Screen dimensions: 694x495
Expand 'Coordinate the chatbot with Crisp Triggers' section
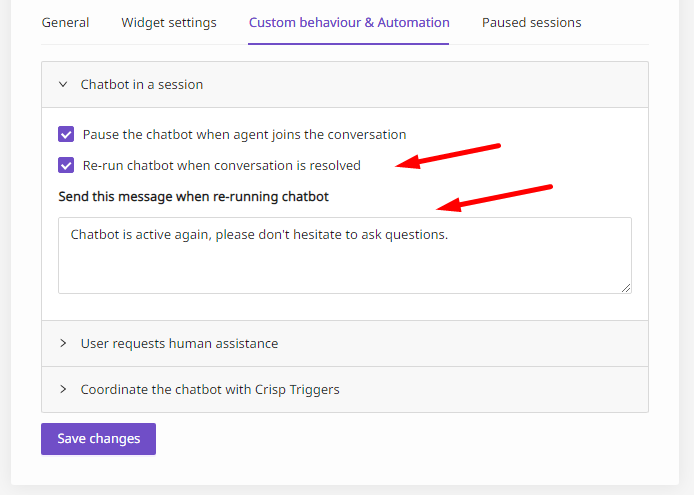coord(345,390)
